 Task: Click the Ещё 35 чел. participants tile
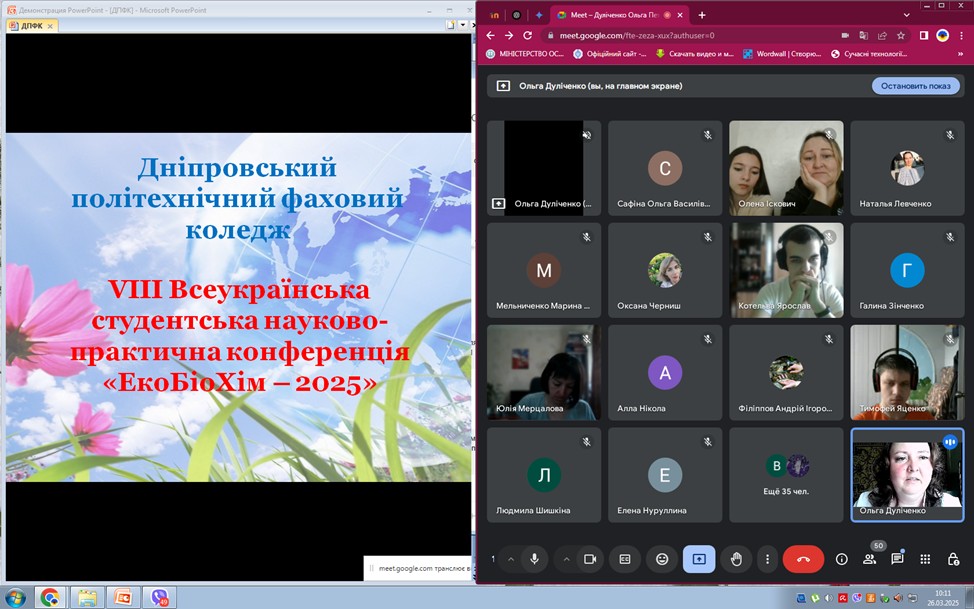[x=786, y=475]
